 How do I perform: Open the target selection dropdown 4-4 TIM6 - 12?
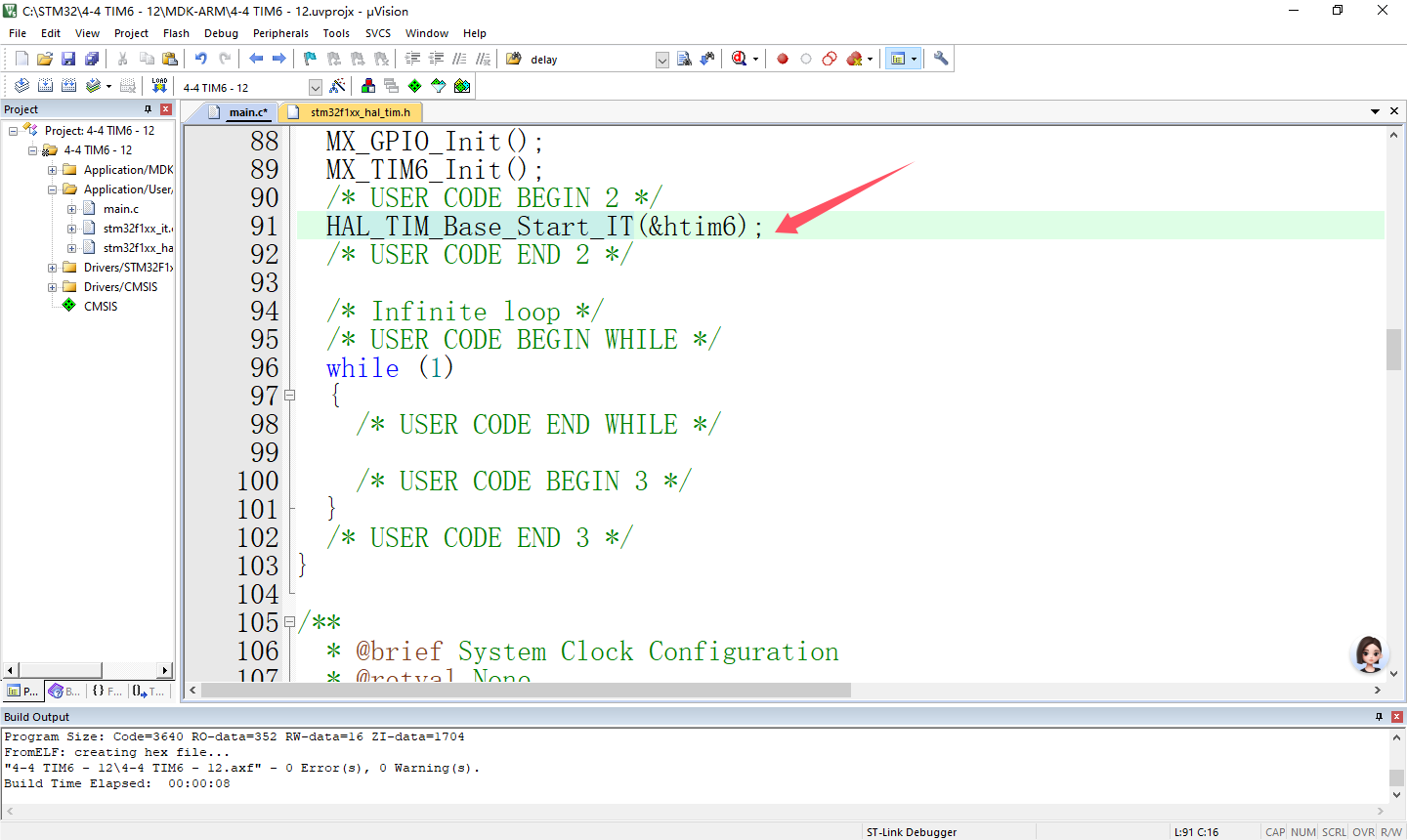pos(315,87)
